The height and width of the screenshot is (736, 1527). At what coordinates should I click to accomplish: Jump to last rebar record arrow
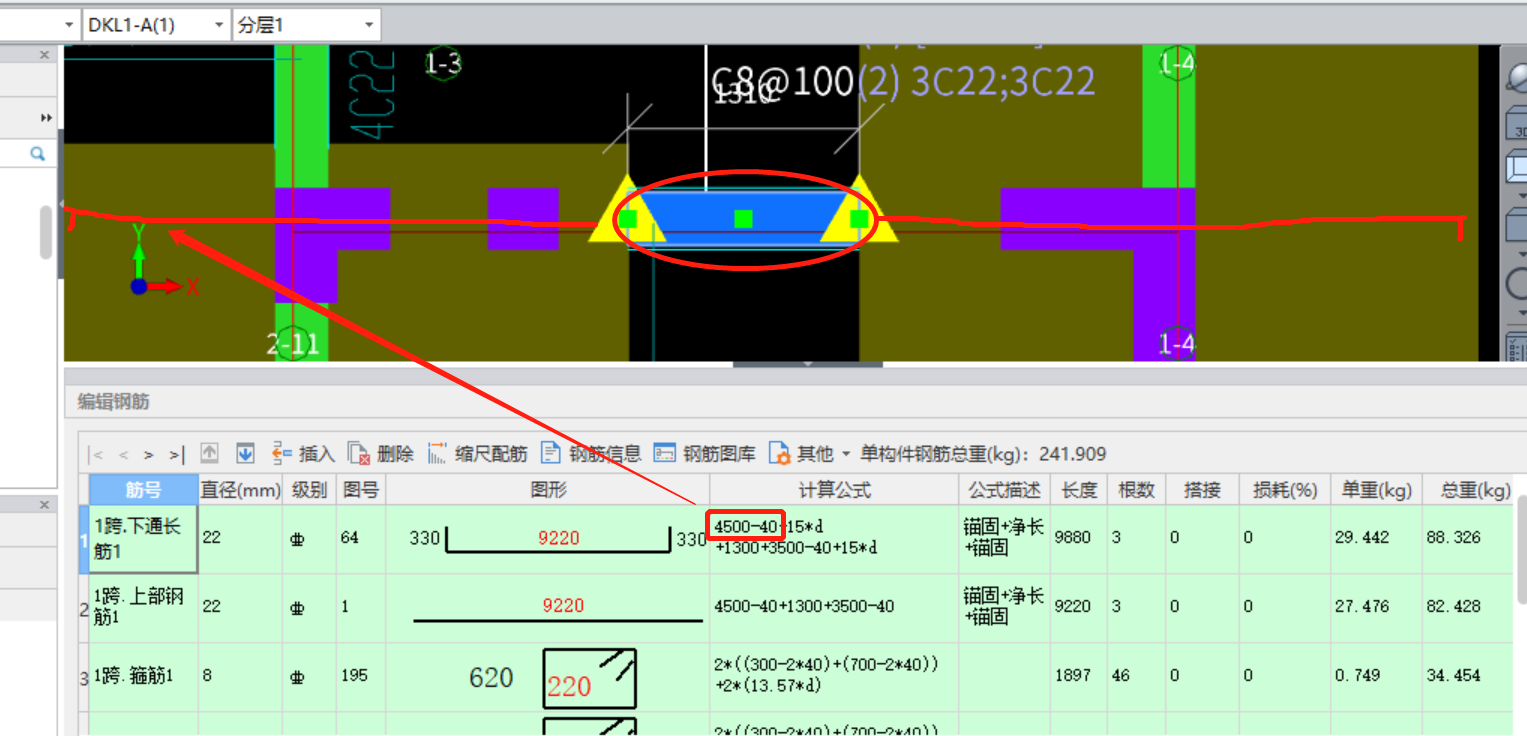pos(176,455)
